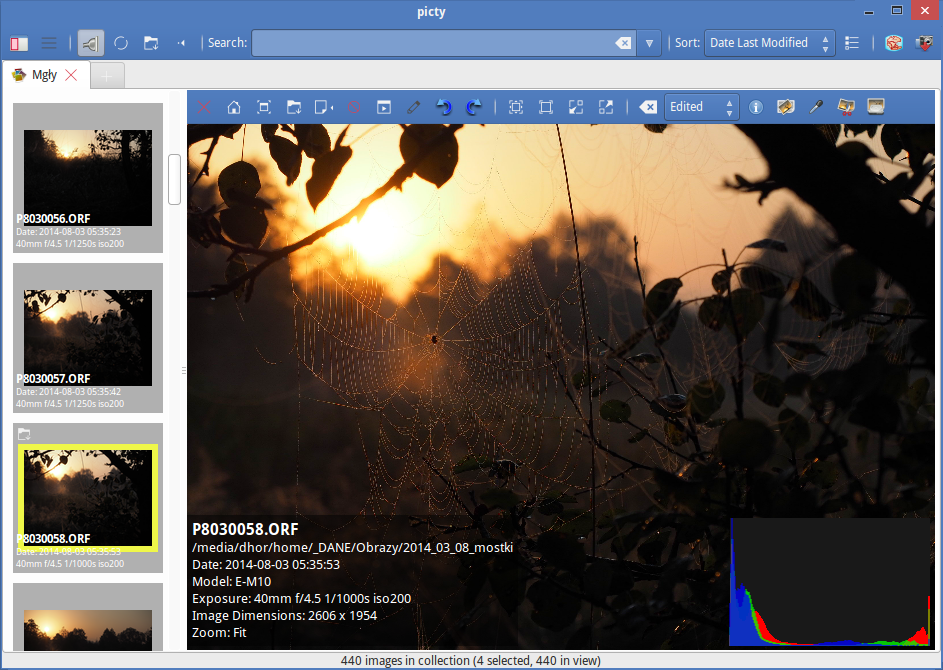The width and height of the screenshot is (943, 670).
Task: Open the Sort combo box Date Last Modified
Action: click(769, 43)
